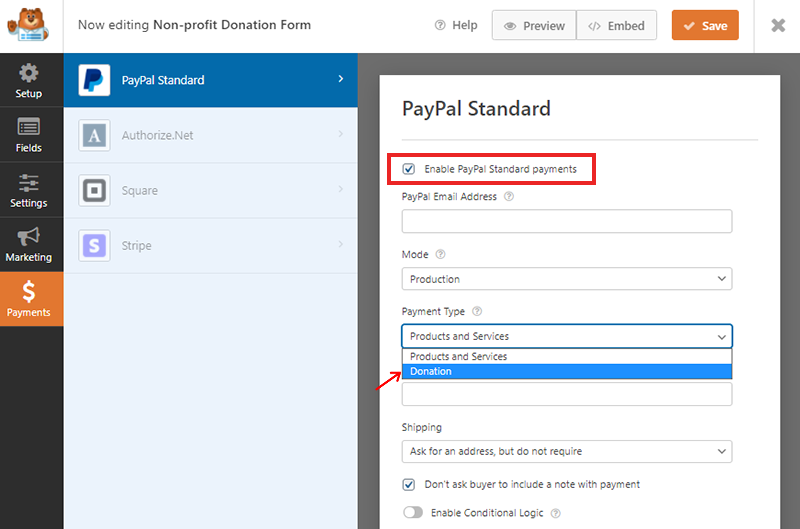800x529 pixels.
Task: Focus the PayPal Email Address field
Action: click(567, 221)
